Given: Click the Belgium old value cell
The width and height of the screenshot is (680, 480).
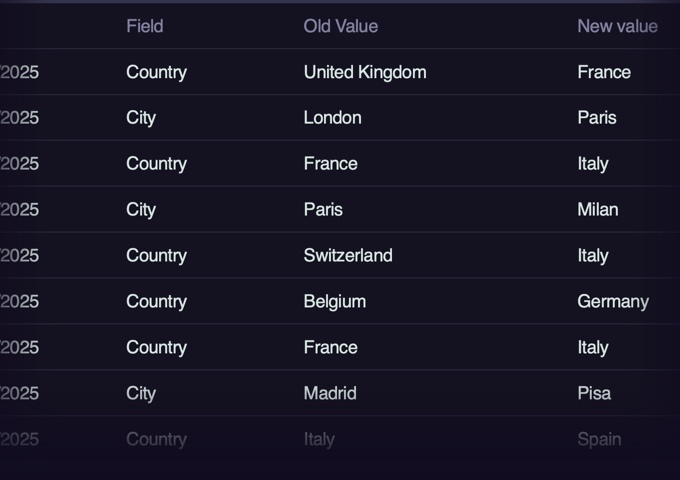Looking at the screenshot, I should click(x=334, y=302).
